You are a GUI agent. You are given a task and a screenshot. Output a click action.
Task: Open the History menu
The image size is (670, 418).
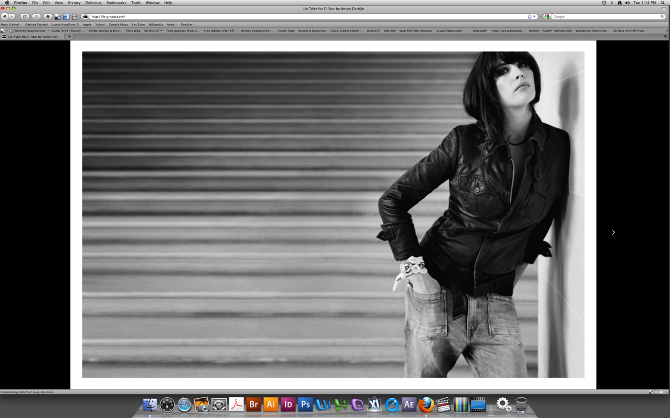[x=74, y=3]
